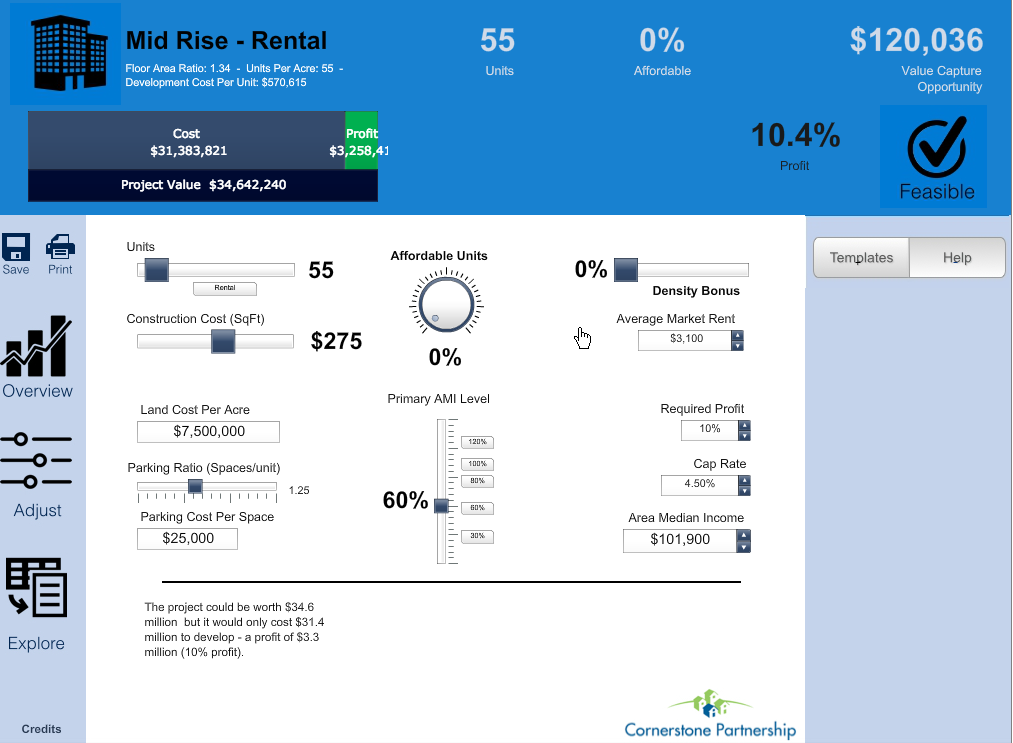1013x743 pixels.
Task: Click the Construction Cost slider handle
Action: (x=223, y=342)
